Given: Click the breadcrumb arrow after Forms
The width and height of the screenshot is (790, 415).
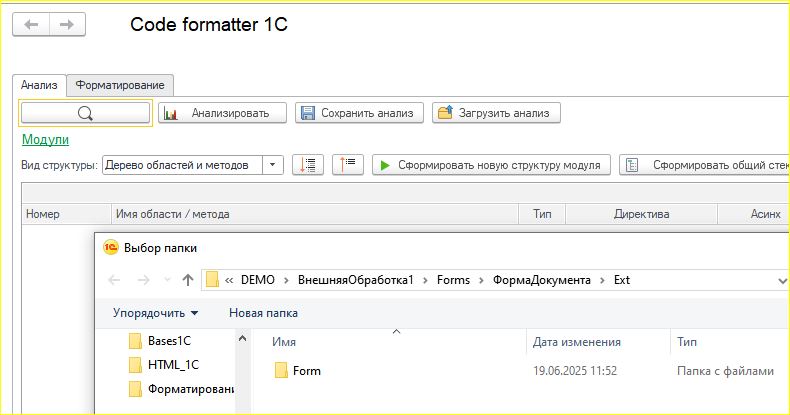Looking at the screenshot, I should 481,281.
